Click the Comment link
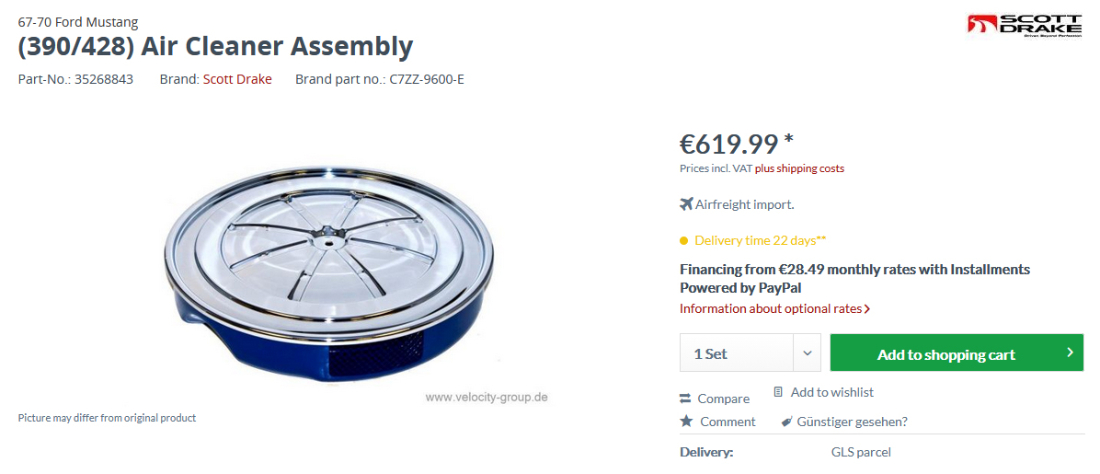The width and height of the screenshot is (1100, 474). click(727, 421)
